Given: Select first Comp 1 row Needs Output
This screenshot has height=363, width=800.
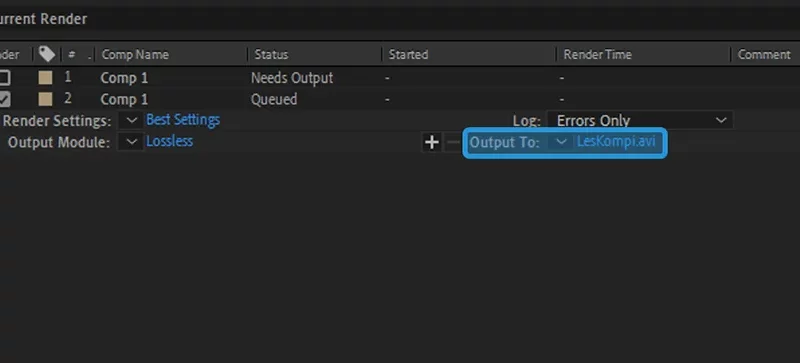Looking at the screenshot, I should click(x=400, y=78).
